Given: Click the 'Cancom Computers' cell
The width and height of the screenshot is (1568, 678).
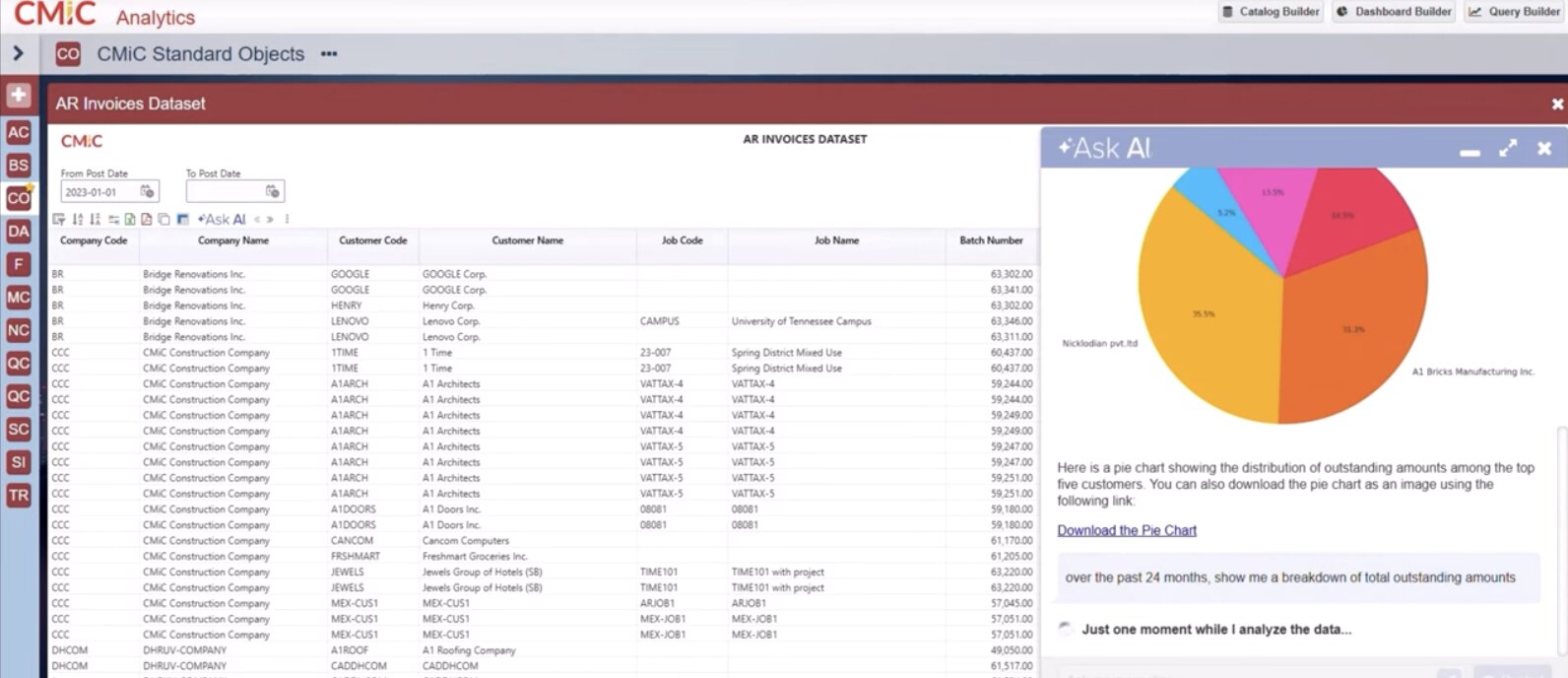Looking at the screenshot, I should (x=466, y=541).
